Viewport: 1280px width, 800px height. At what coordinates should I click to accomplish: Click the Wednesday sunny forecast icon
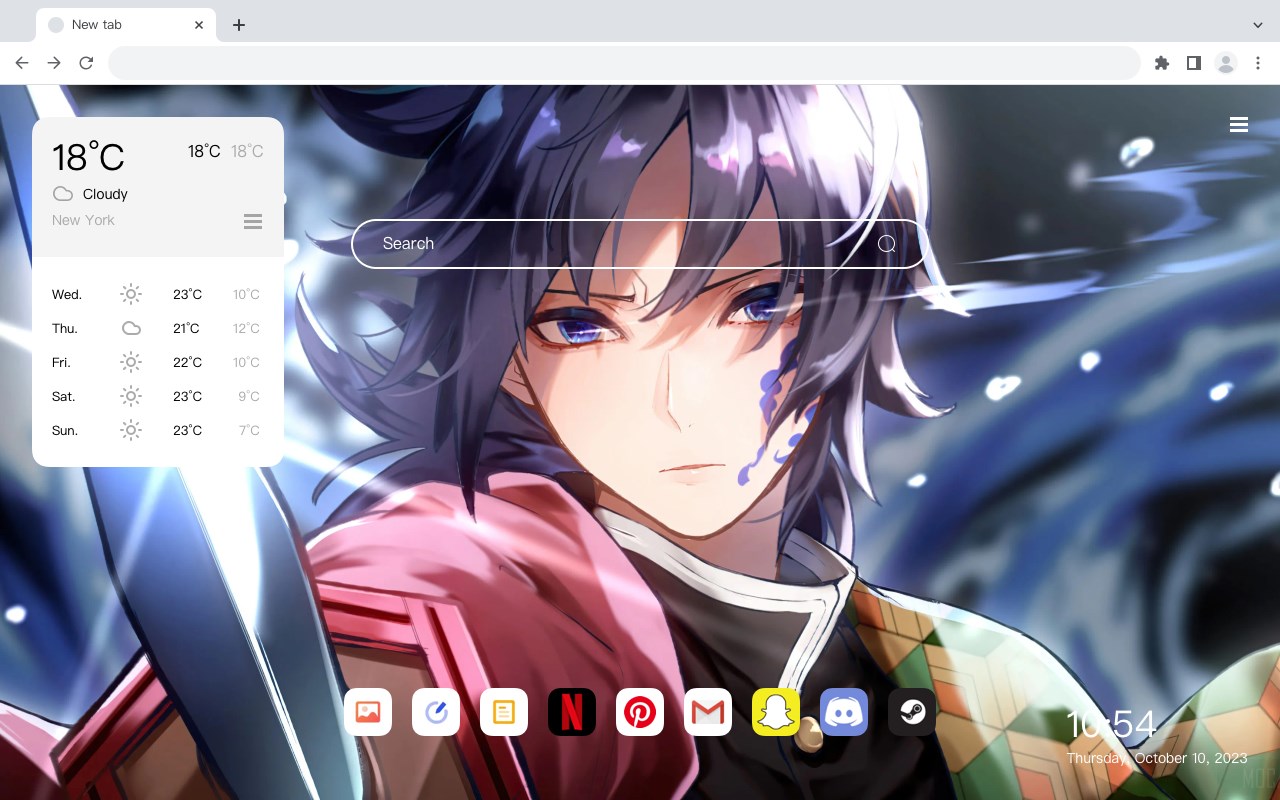[131, 294]
